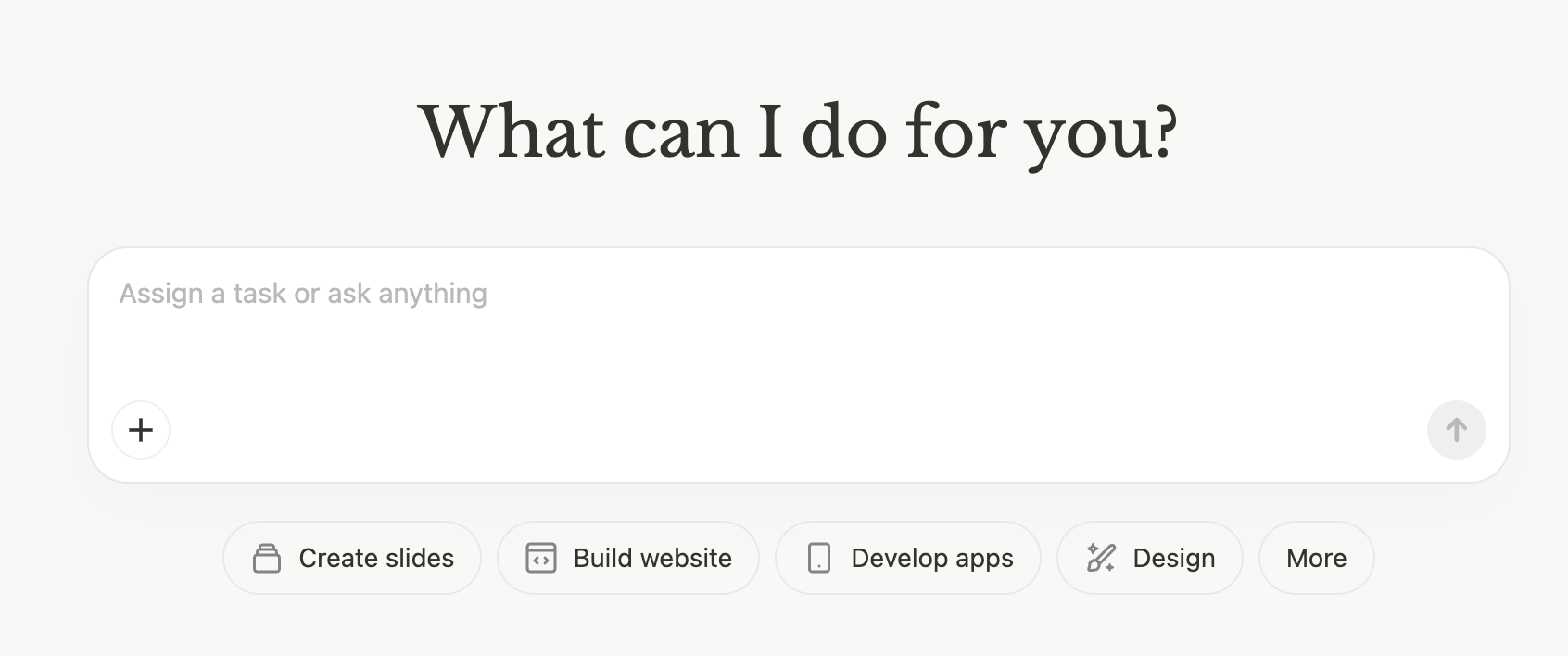Click the word "What" in the heading
1568x656 pixels.
click(x=512, y=132)
